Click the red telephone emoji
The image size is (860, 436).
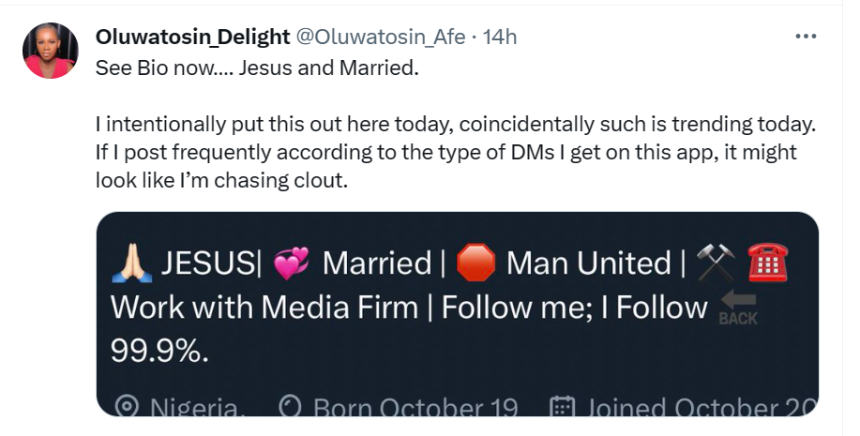click(768, 264)
